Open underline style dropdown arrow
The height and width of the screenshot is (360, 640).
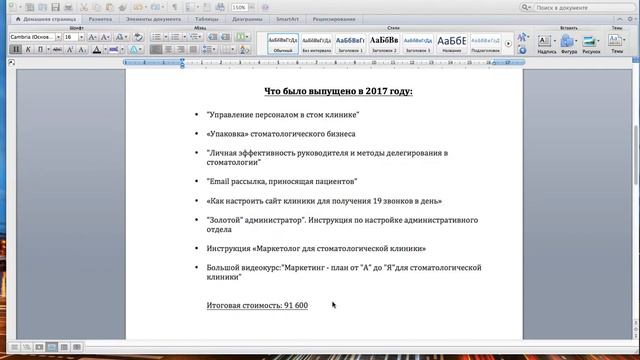[x=48, y=49]
